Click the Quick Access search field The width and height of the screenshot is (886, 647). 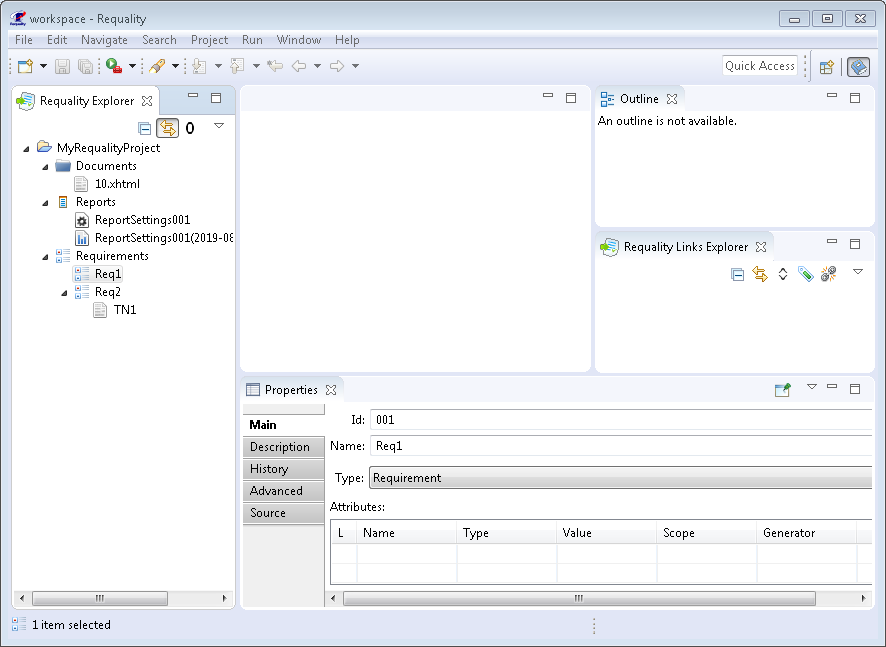pyautogui.click(x=760, y=66)
